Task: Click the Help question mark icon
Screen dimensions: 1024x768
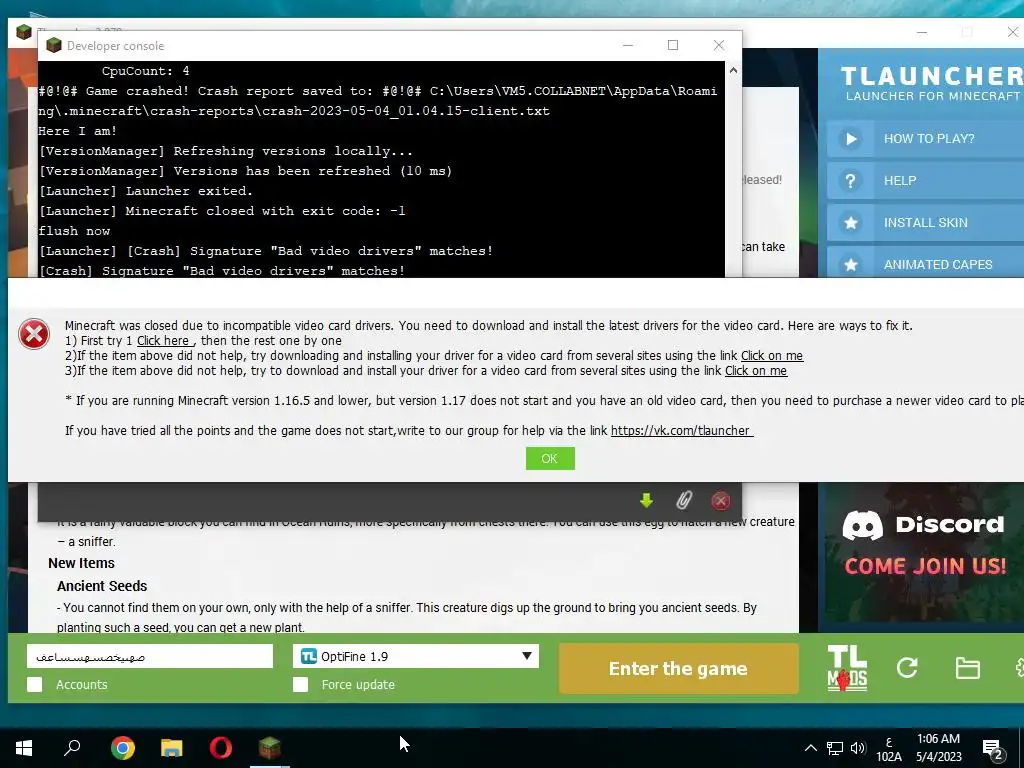Action: point(850,181)
